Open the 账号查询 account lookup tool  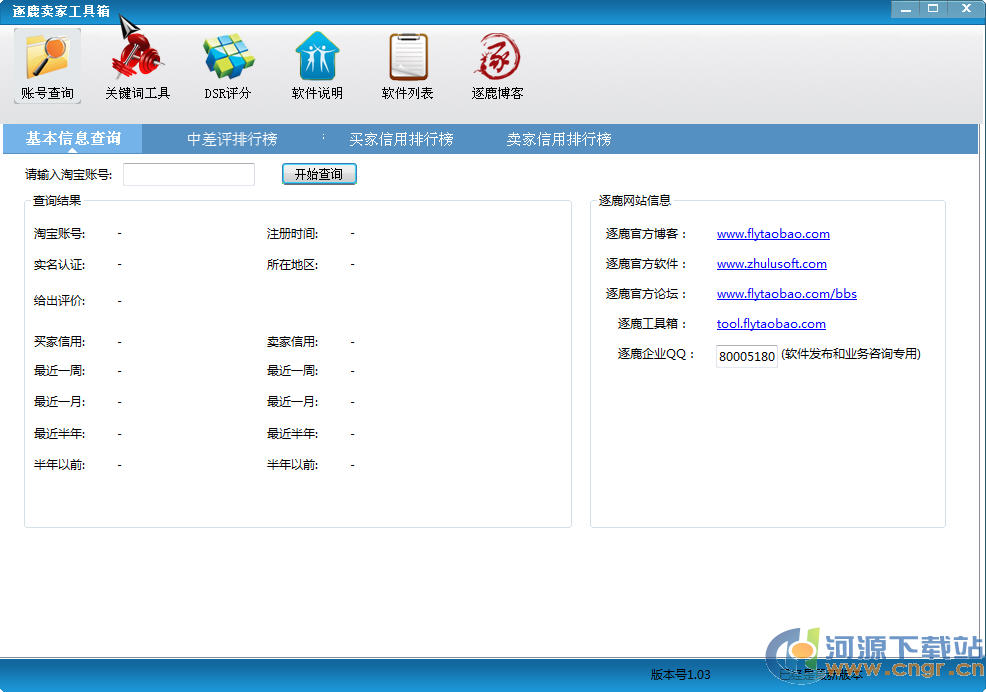coord(47,66)
